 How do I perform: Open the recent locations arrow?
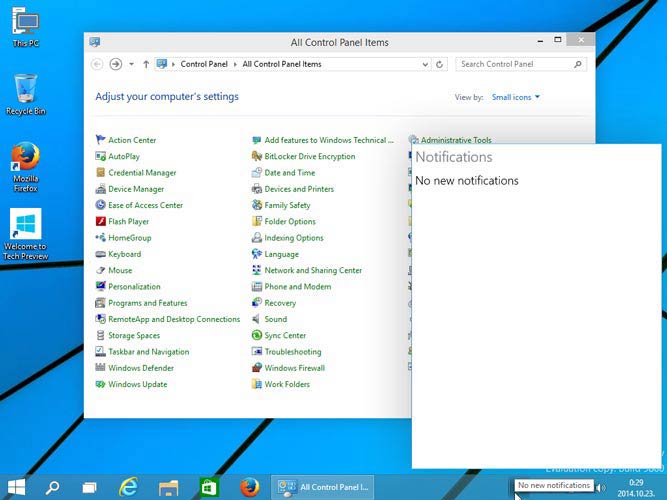[131, 64]
